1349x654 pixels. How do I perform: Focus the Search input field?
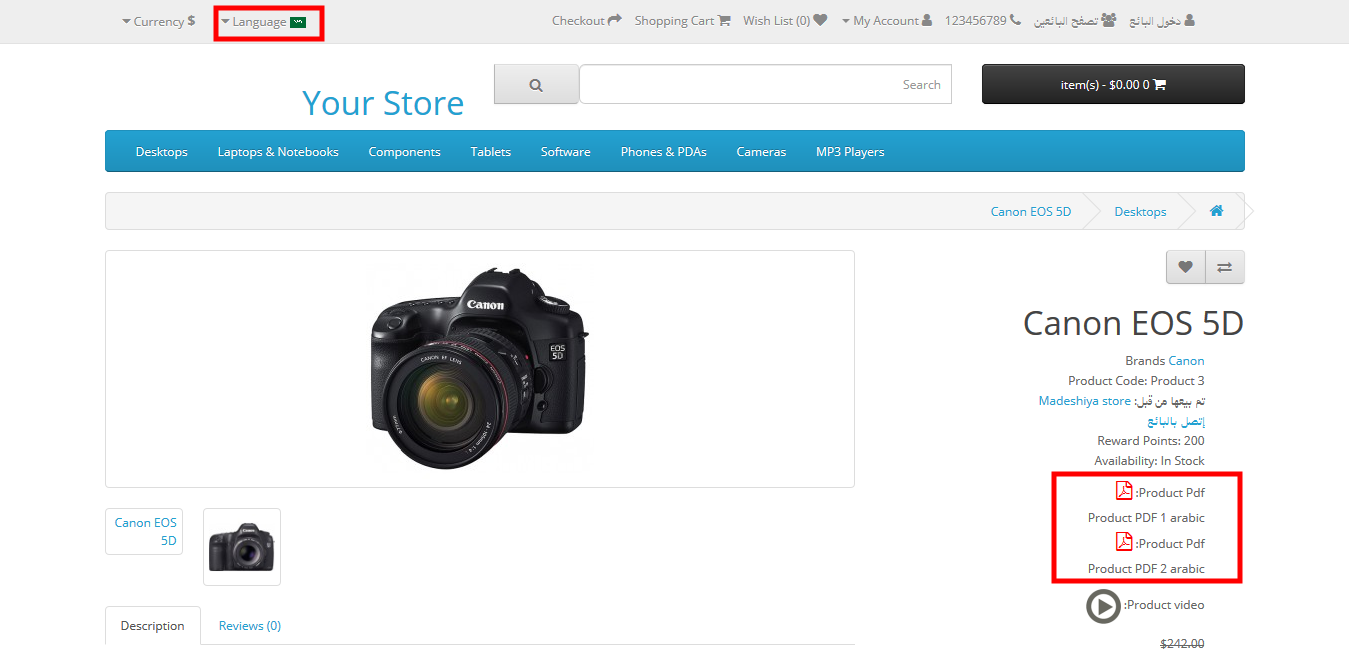[765, 85]
